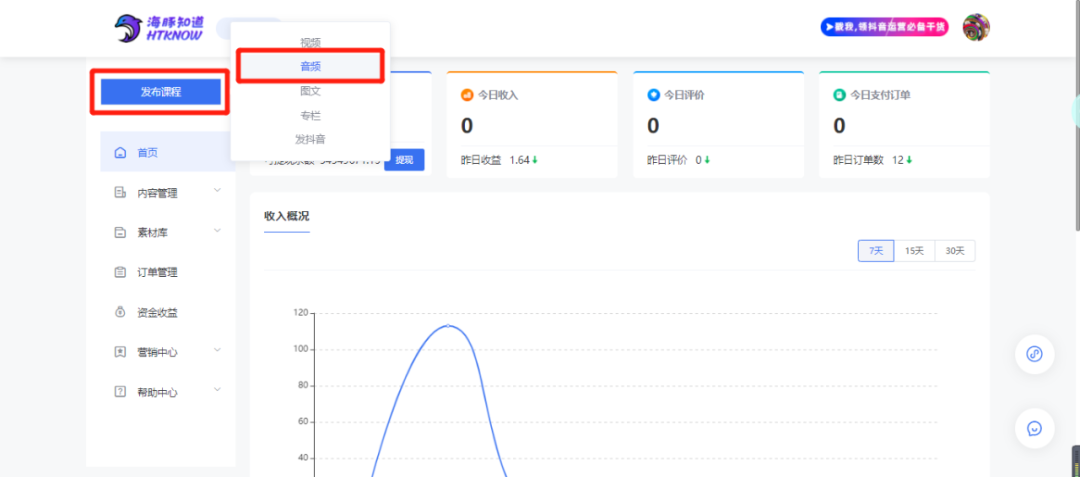Select the 15天 range option
The image size is (1080, 477).
click(914, 251)
